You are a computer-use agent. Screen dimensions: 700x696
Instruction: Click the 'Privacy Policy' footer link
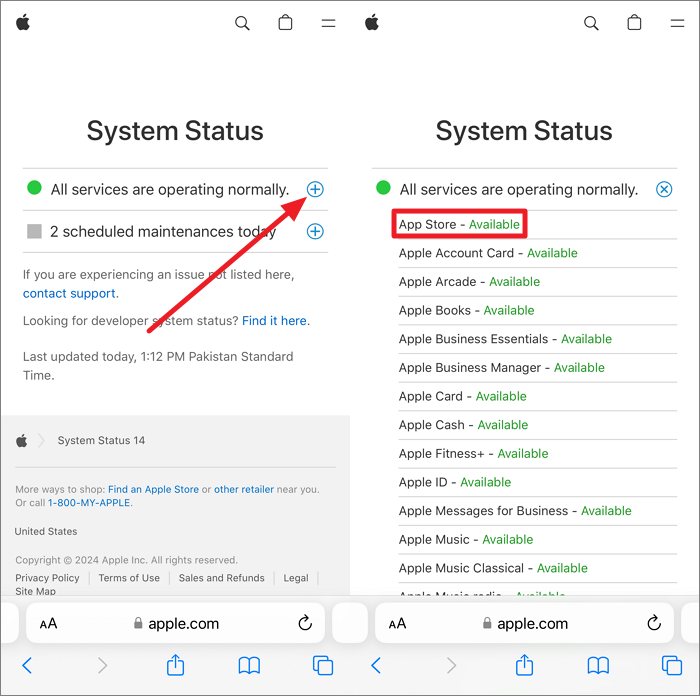47,578
